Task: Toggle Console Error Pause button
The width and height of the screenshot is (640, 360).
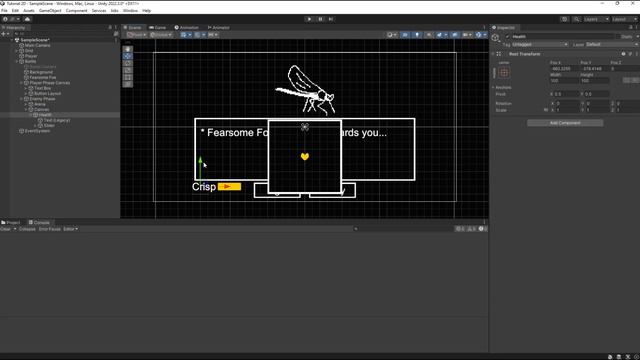Action: (x=50, y=229)
